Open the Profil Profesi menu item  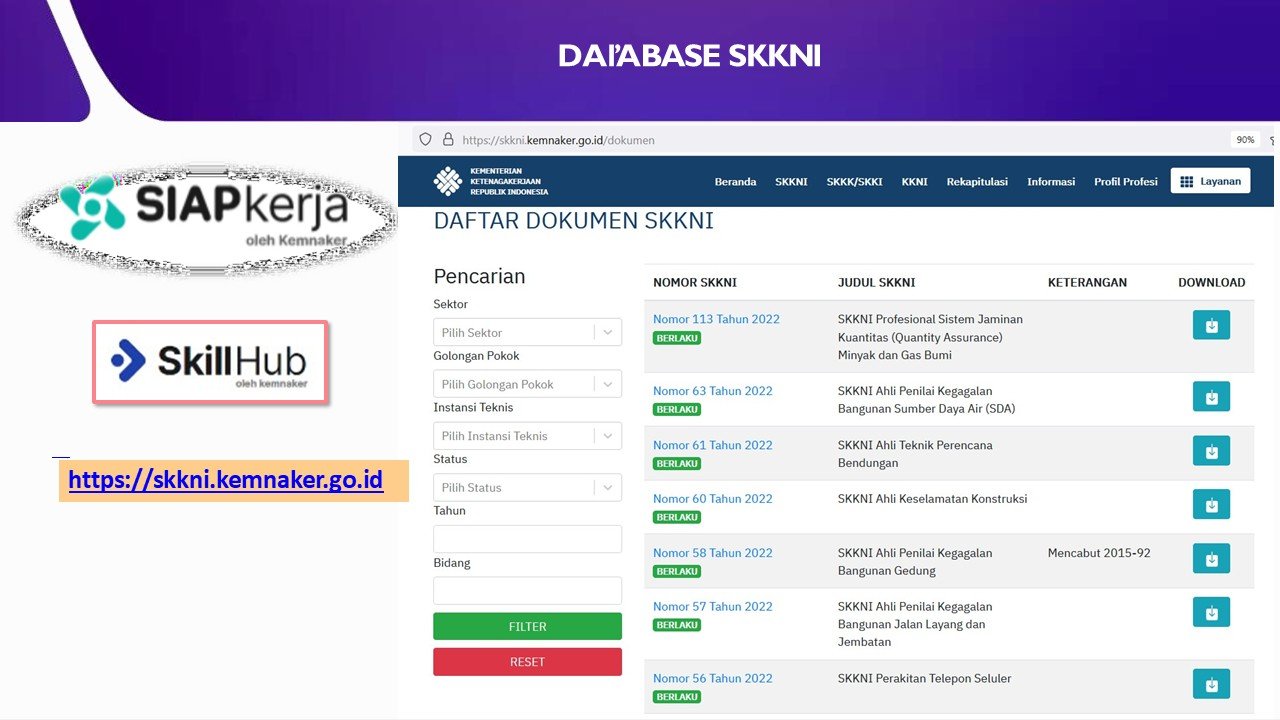pyautogui.click(x=1125, y=182)
